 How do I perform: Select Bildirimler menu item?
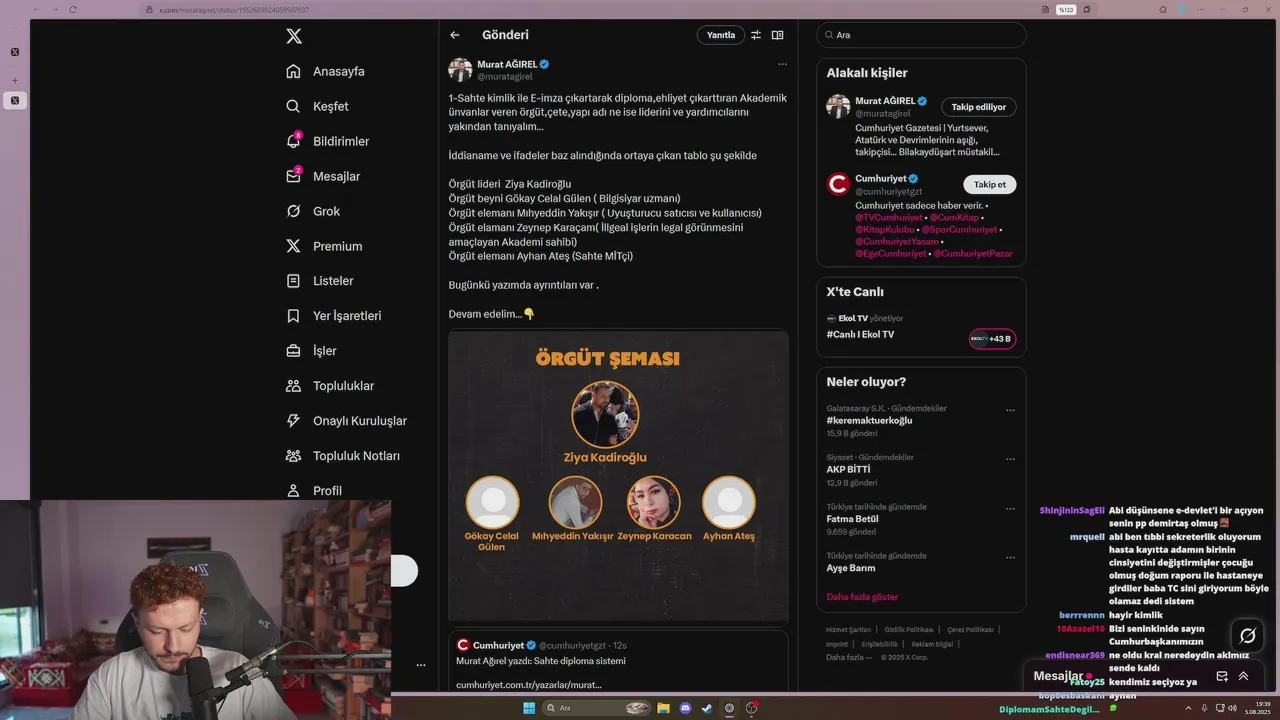click(x=341, y=141)
